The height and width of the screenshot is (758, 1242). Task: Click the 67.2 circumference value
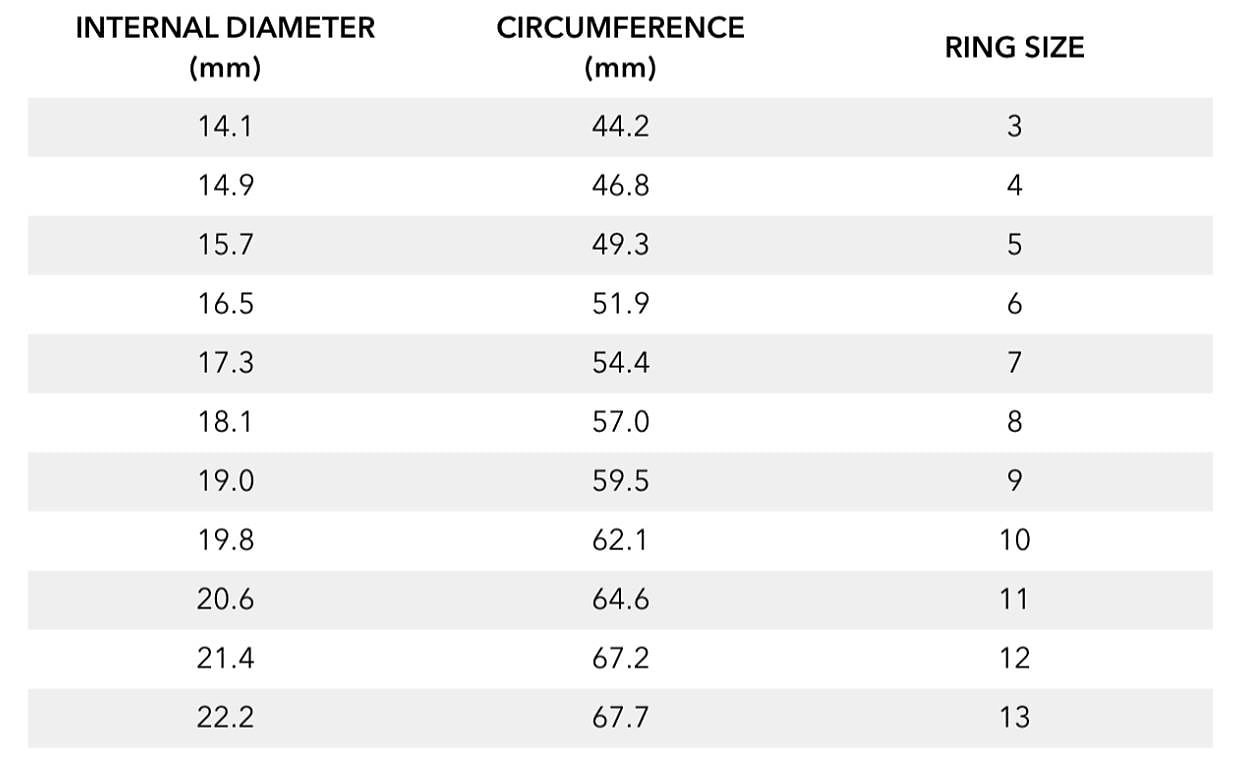point(620,658)
